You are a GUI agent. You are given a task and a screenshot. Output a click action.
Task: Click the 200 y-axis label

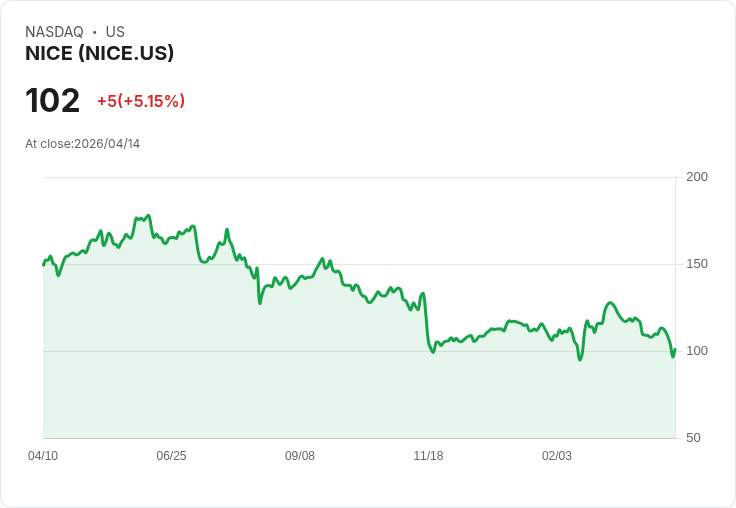[x=697, y=177]
